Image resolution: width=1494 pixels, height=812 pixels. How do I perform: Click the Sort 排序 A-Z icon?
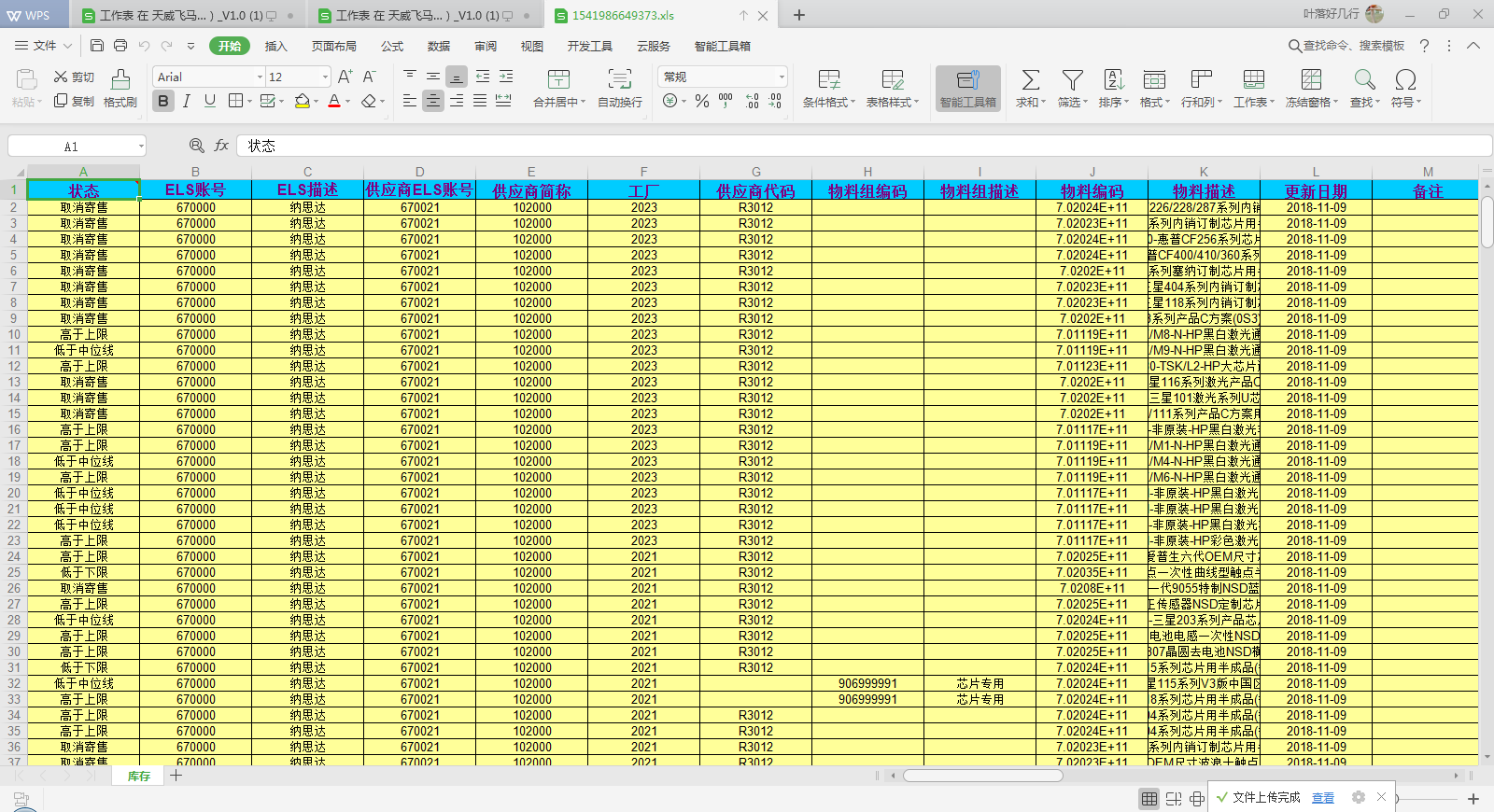click(x=1113, y=79)
